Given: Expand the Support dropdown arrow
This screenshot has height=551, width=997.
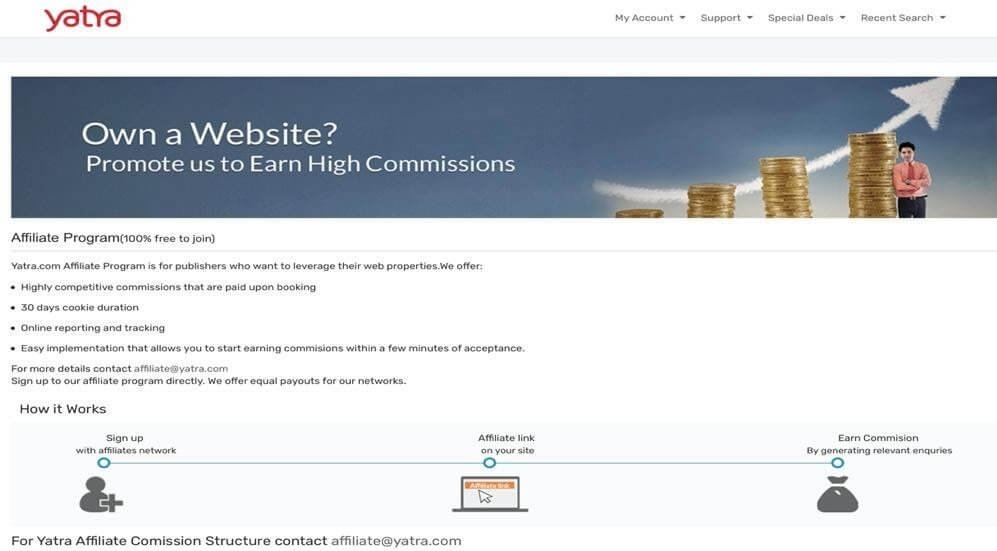Looking at the screenshot, I should click(x=750, y=18).
